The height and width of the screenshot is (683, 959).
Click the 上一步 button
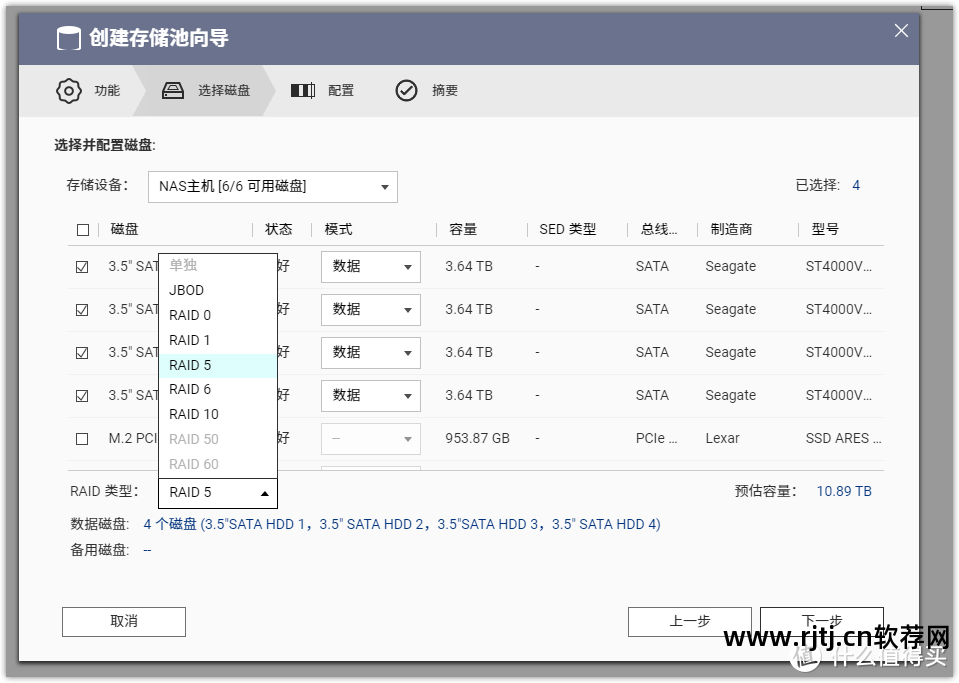coord(689,621)
